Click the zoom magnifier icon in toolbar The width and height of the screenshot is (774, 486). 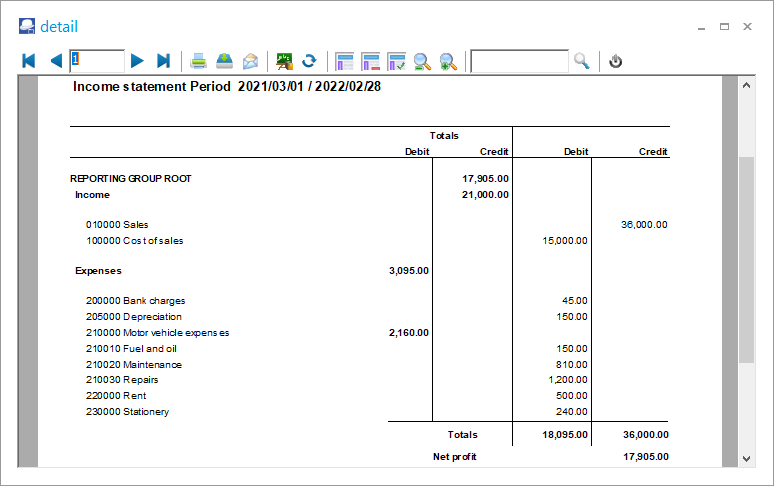(x=422, y=61)
